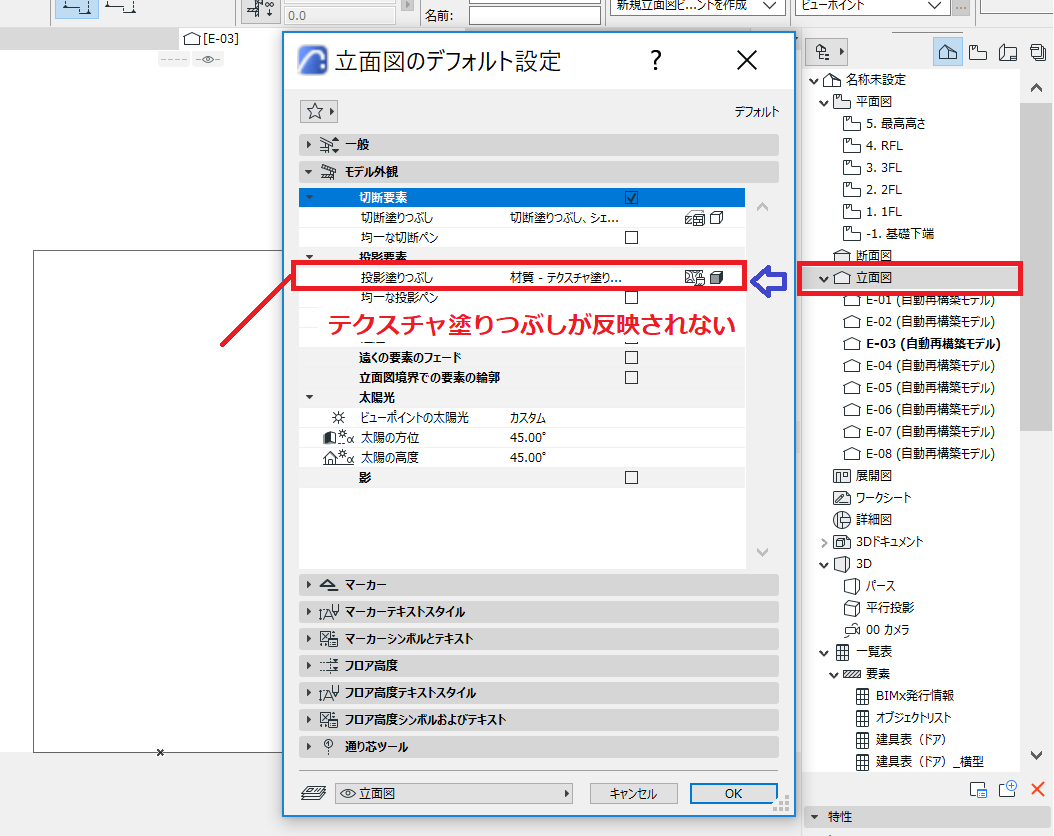Viewport: 1054px width, 836px height.
Task: Expand the 3Dドキュメント tree node
Action: tap(824, 542)
